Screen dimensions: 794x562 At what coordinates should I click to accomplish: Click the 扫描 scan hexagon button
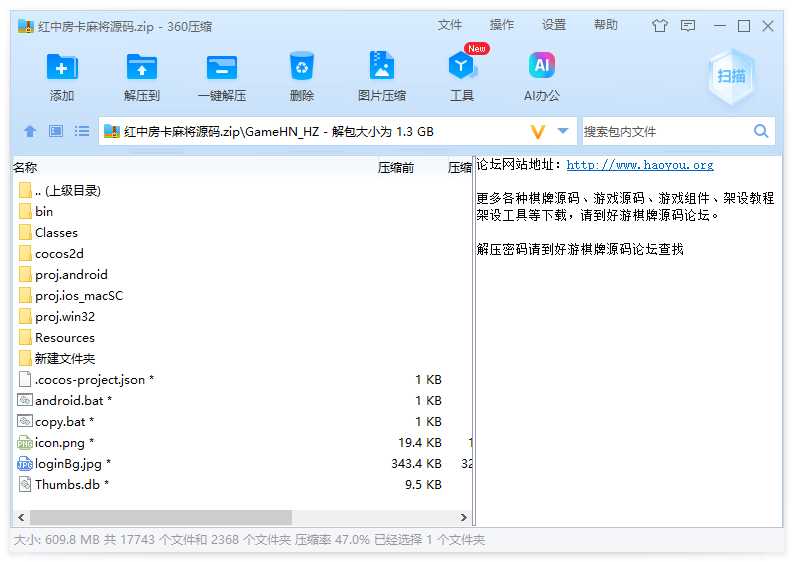(731, 77)
